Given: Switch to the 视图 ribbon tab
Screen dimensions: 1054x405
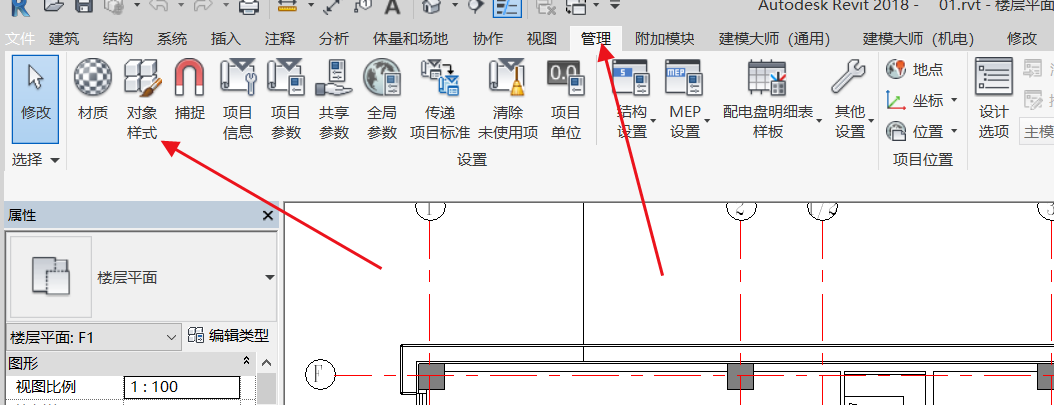Looking at the screenshot, I should 541,39.
